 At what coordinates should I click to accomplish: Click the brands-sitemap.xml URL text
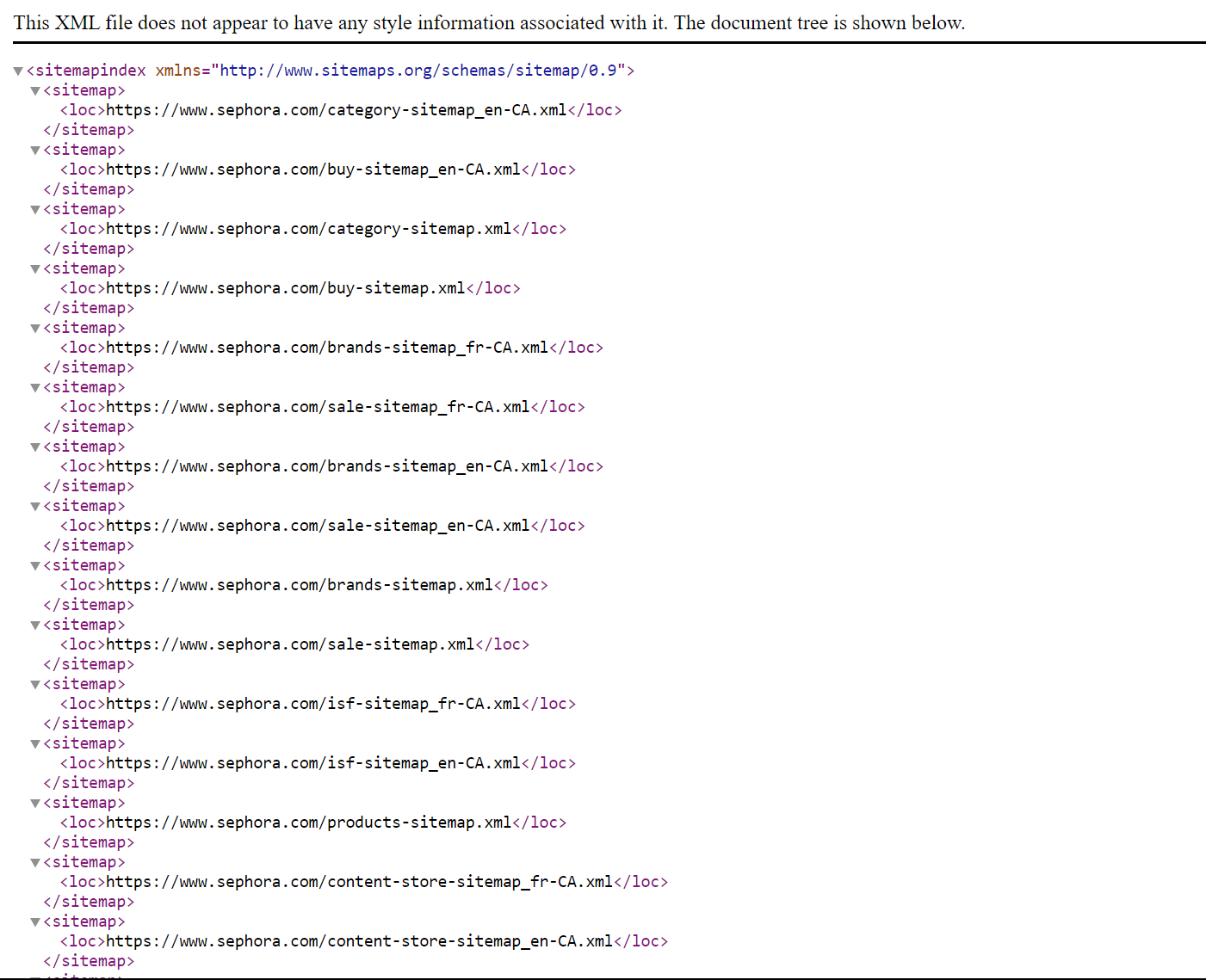[x=300, y=585]
